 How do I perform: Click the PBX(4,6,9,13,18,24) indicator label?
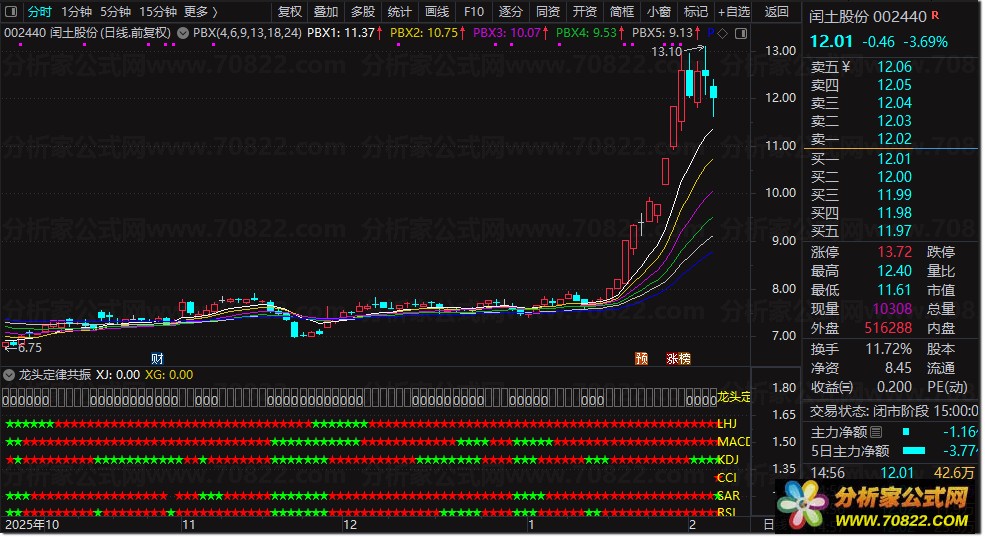[x=248, y=33]
